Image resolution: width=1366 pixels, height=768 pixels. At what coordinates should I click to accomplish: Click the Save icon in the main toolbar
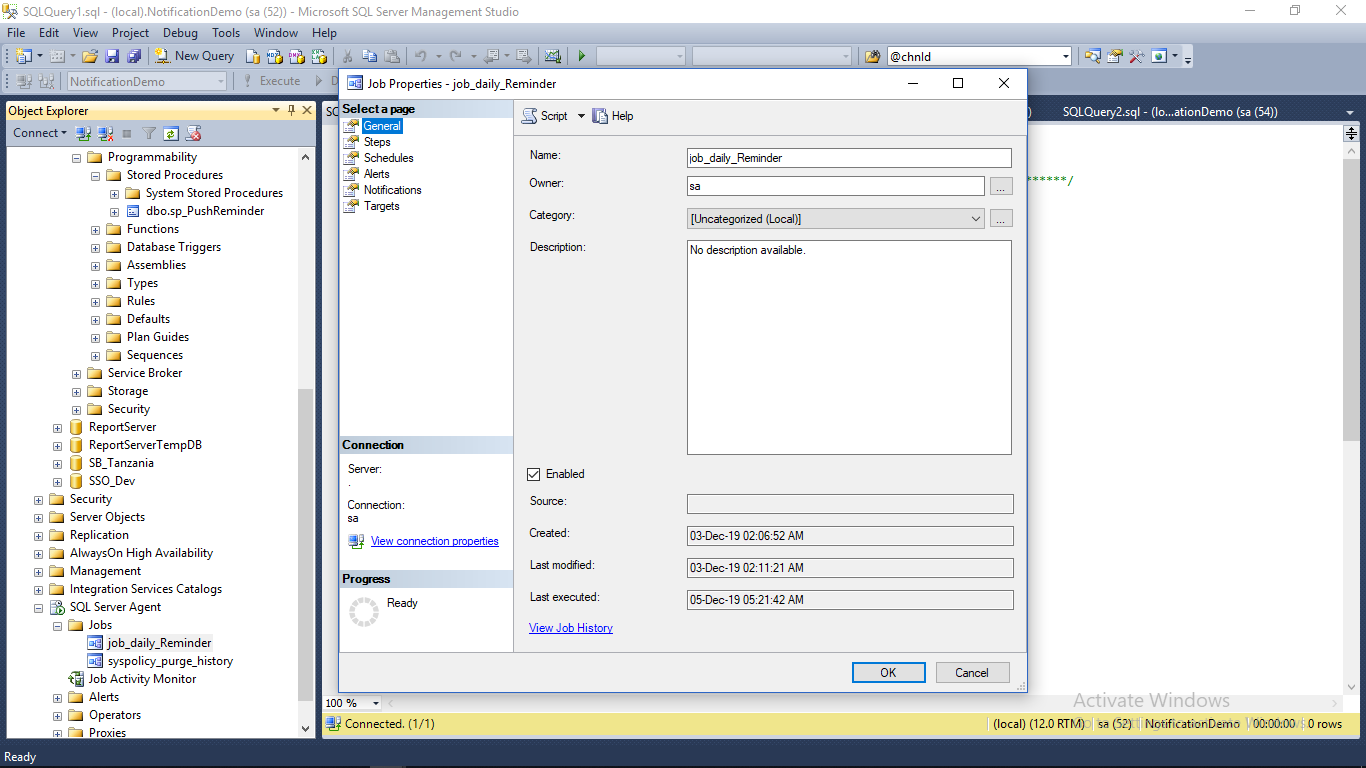point(112,56)
